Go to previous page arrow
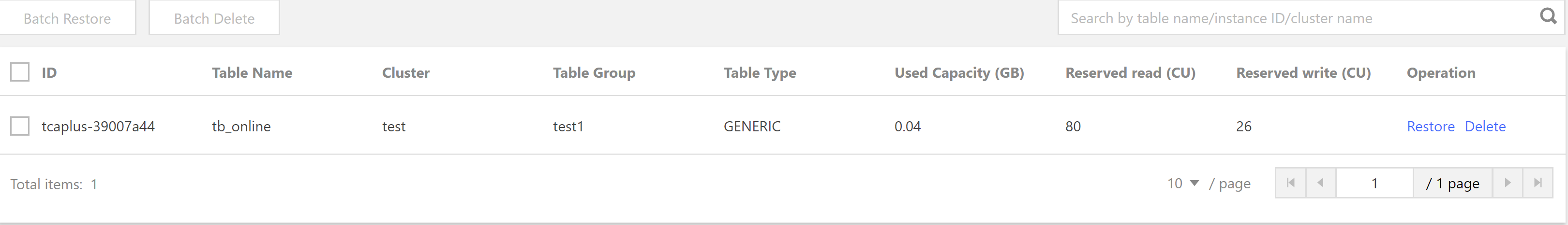 click(1320, 183)
